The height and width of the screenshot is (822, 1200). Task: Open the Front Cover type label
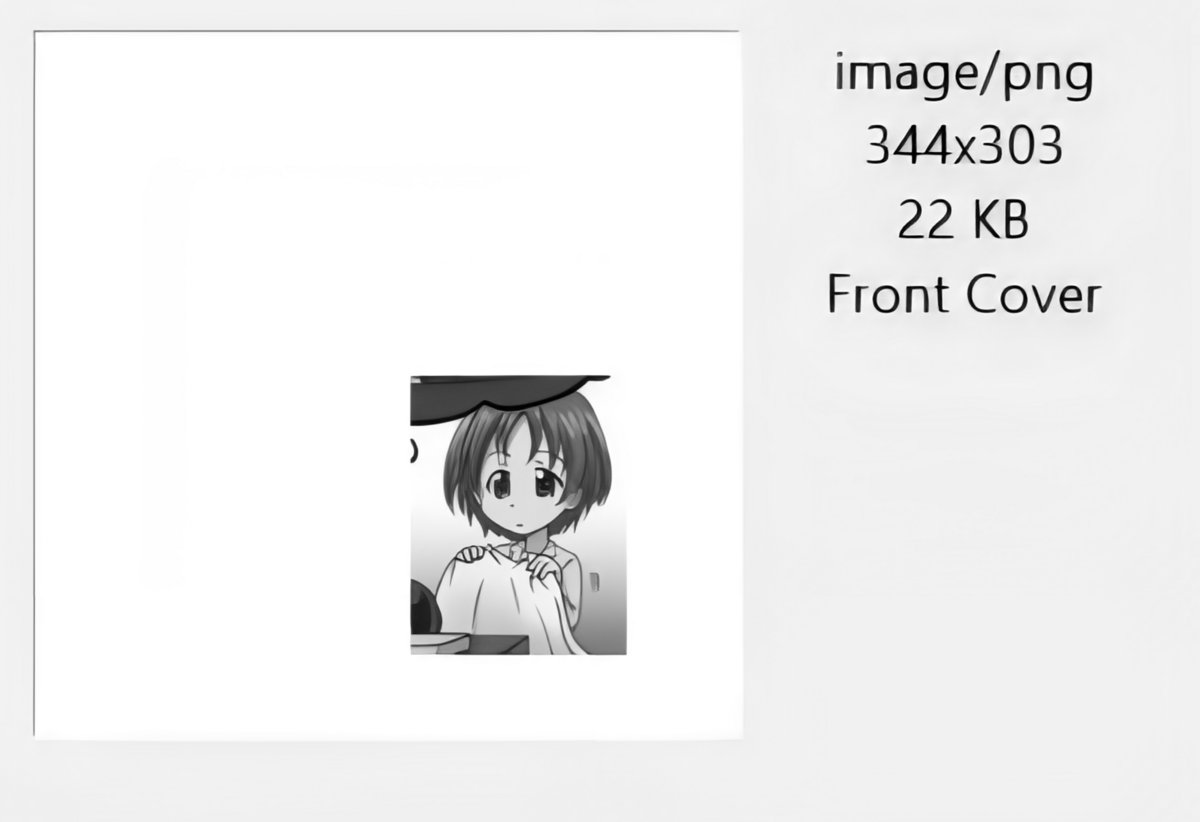point(964,294)
